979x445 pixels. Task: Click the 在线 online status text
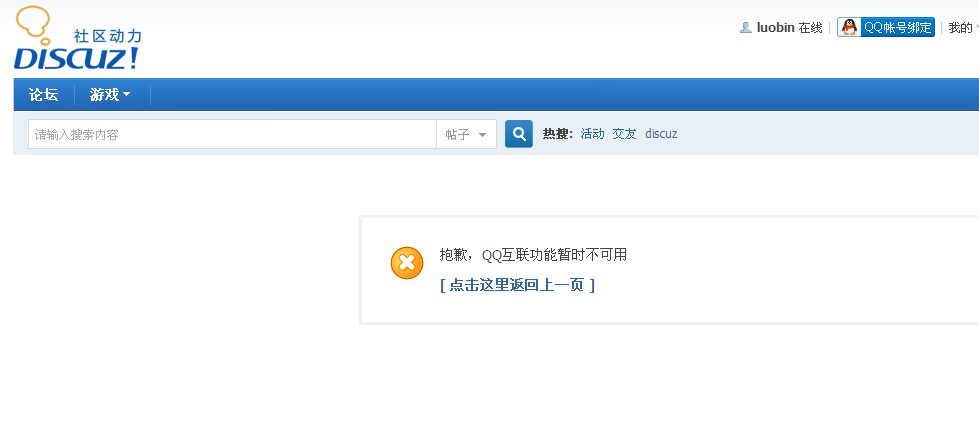pyautogui.click(x=810, y=27)
